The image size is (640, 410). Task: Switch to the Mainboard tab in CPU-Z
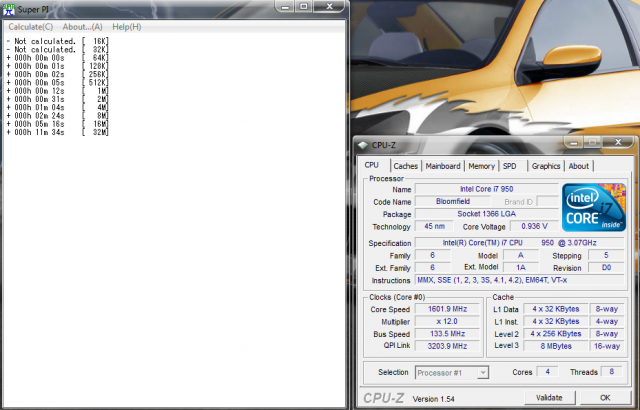443,166
